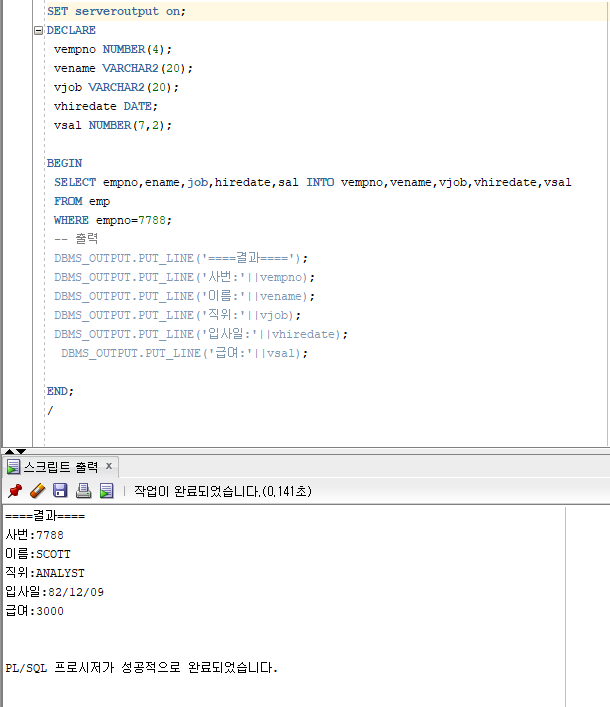The height and width of the screenshot is (707, 610).
Task: Click the PUT_LINE '급여:' statement
Action: pyautogui.click(x=184, y=353)
